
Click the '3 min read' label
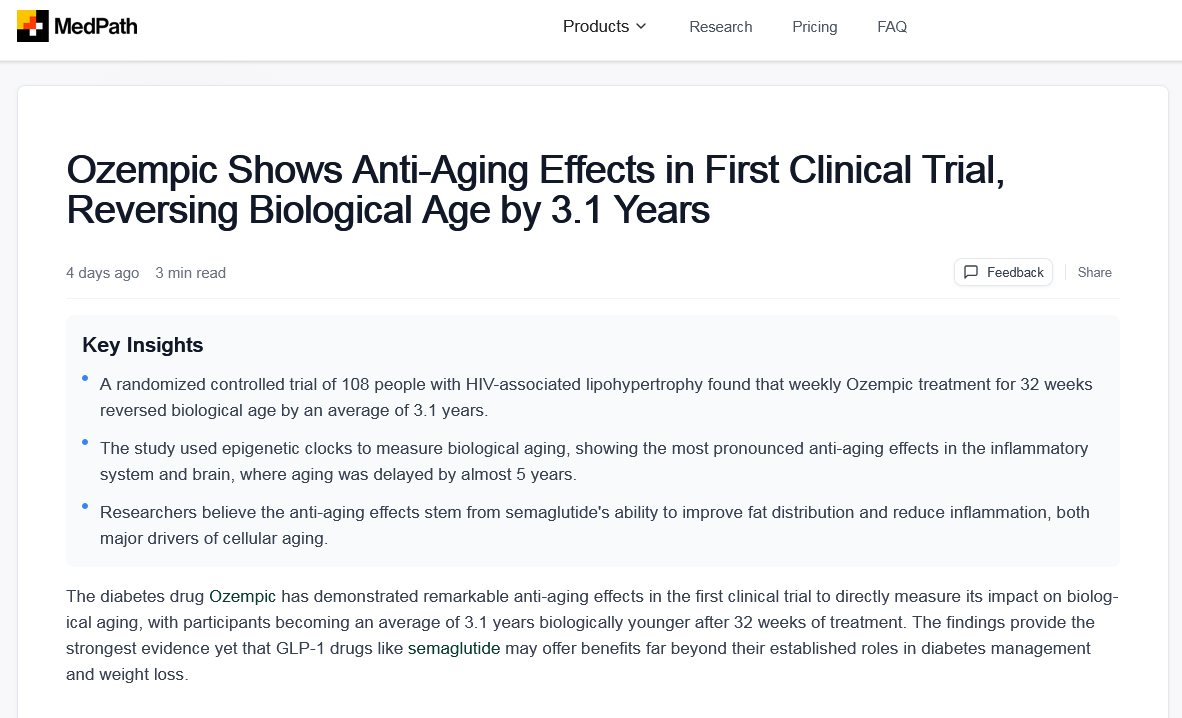[191, 273]
